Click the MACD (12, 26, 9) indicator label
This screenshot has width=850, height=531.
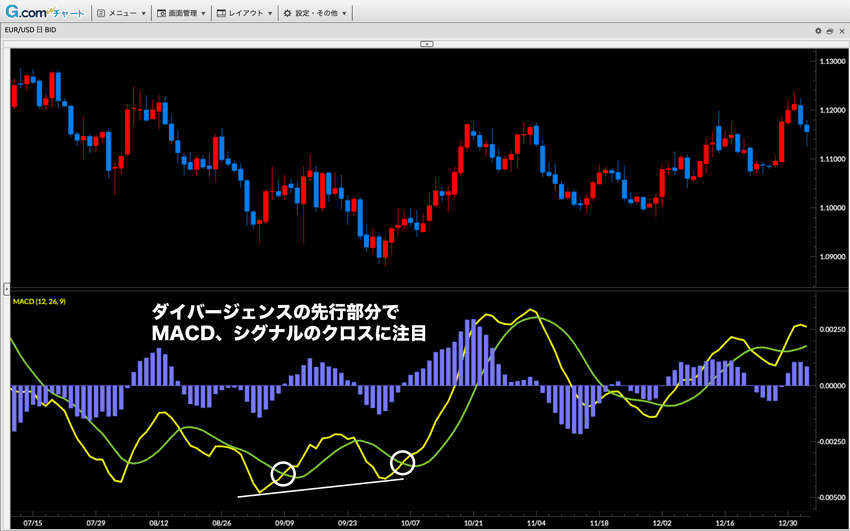[46, 299]
